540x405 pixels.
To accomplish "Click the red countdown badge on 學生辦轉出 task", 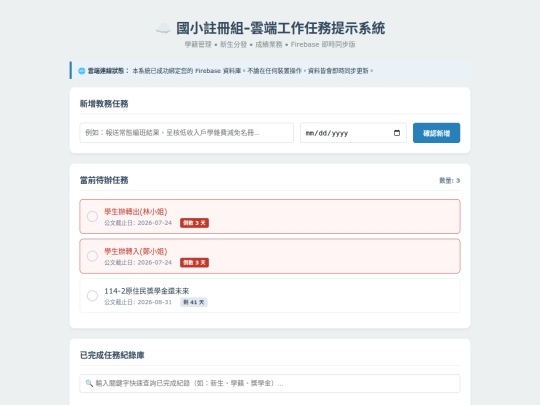I will point(194,223).
